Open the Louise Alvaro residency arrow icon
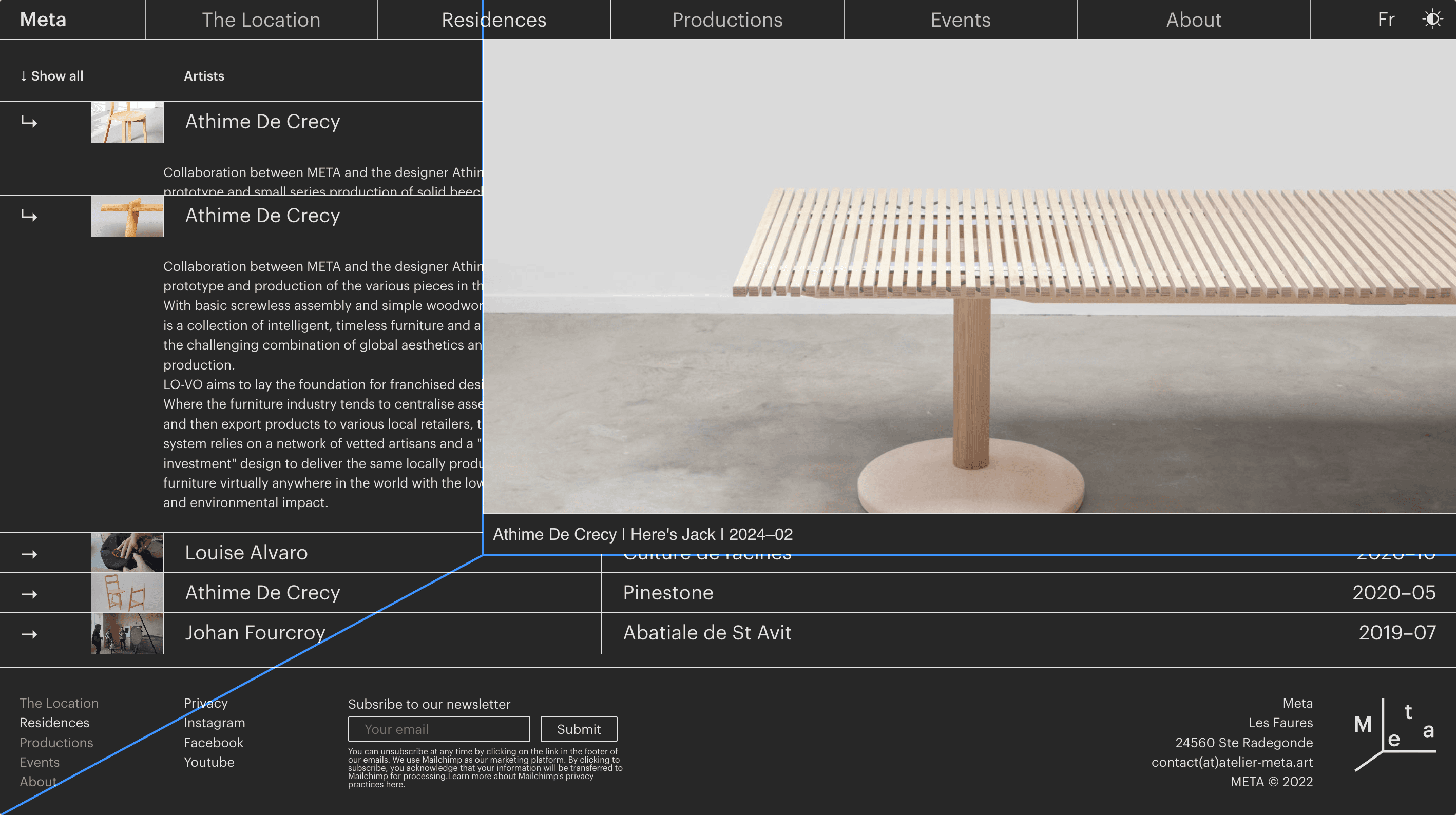Viewport: 1456px width, 815px height. click(28, 552)
